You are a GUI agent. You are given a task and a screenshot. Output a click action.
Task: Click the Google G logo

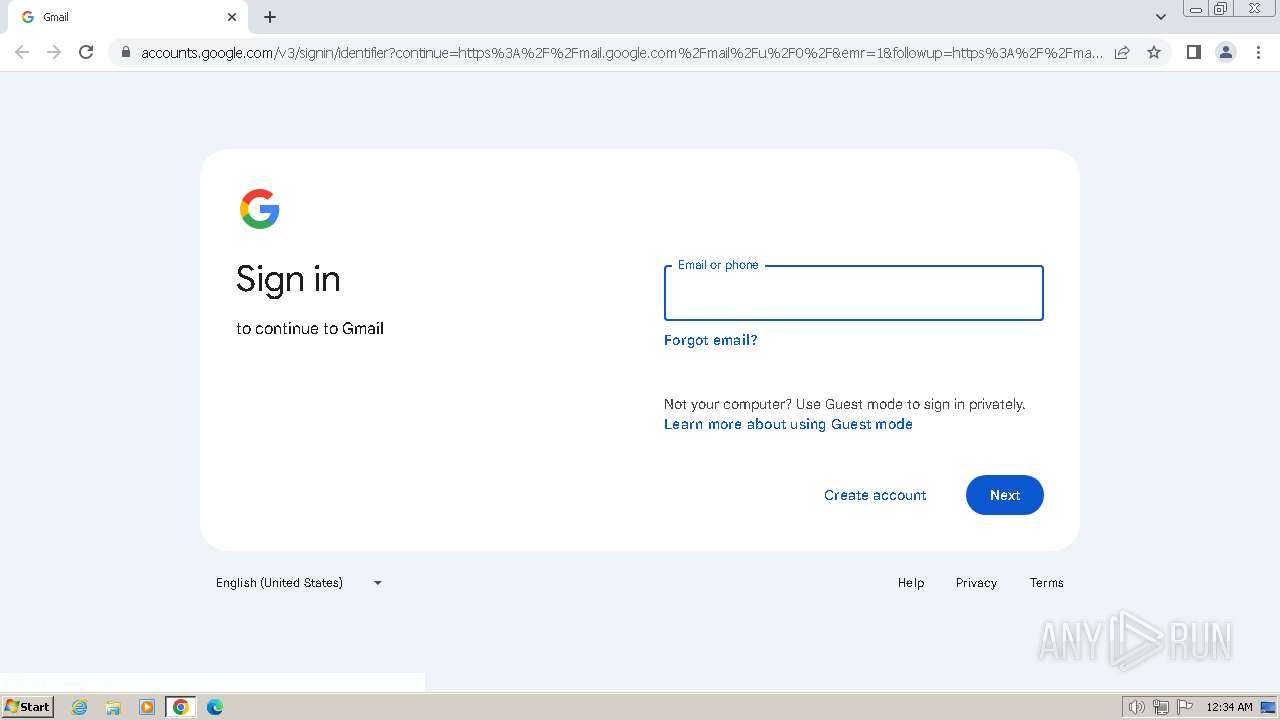click(x=260, y=209)
